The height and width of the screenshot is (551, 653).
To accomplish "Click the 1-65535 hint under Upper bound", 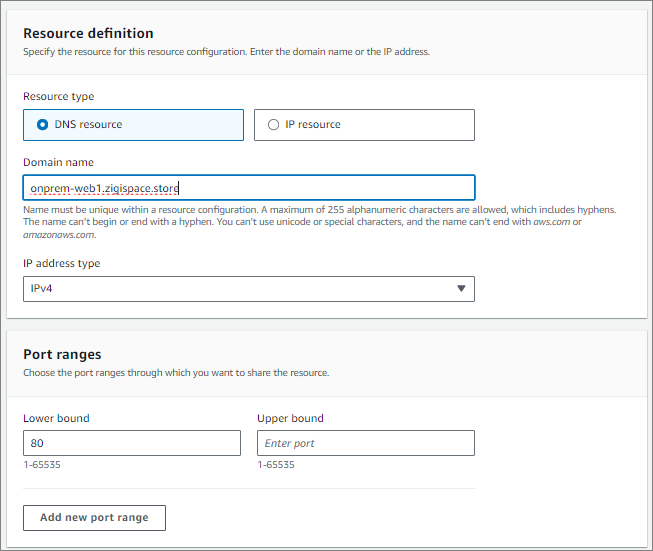I will point(276,465).
